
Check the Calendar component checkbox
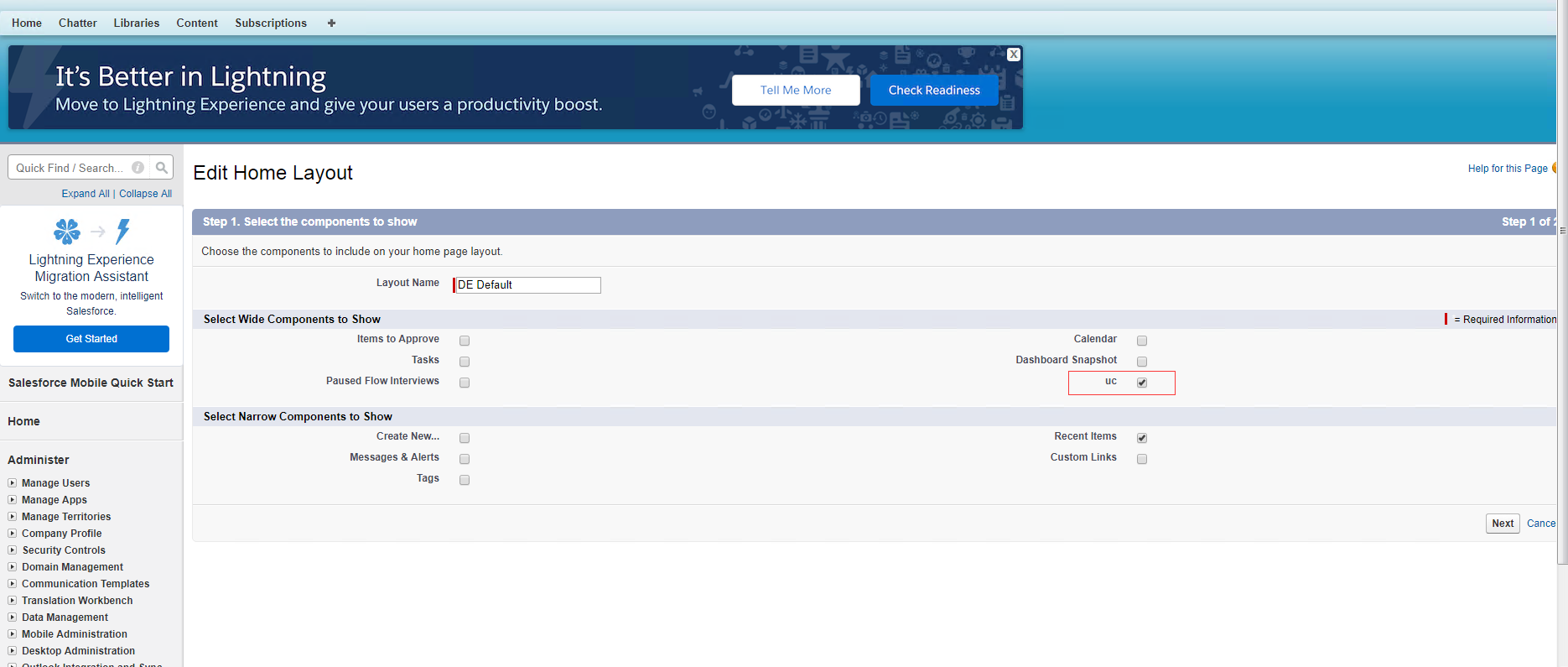tap(1142, 341)
